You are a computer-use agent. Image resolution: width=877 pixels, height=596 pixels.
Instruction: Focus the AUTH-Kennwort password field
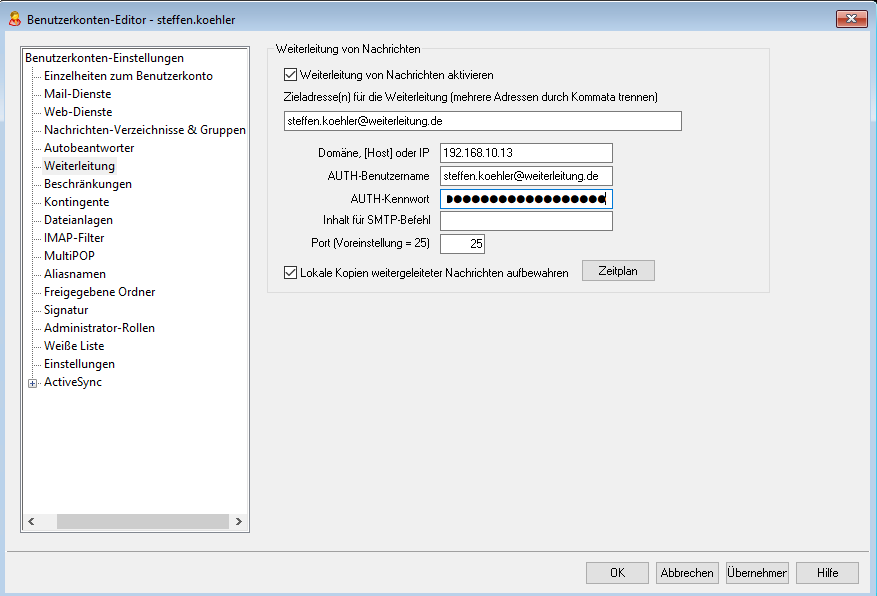(x=525, y=199)
